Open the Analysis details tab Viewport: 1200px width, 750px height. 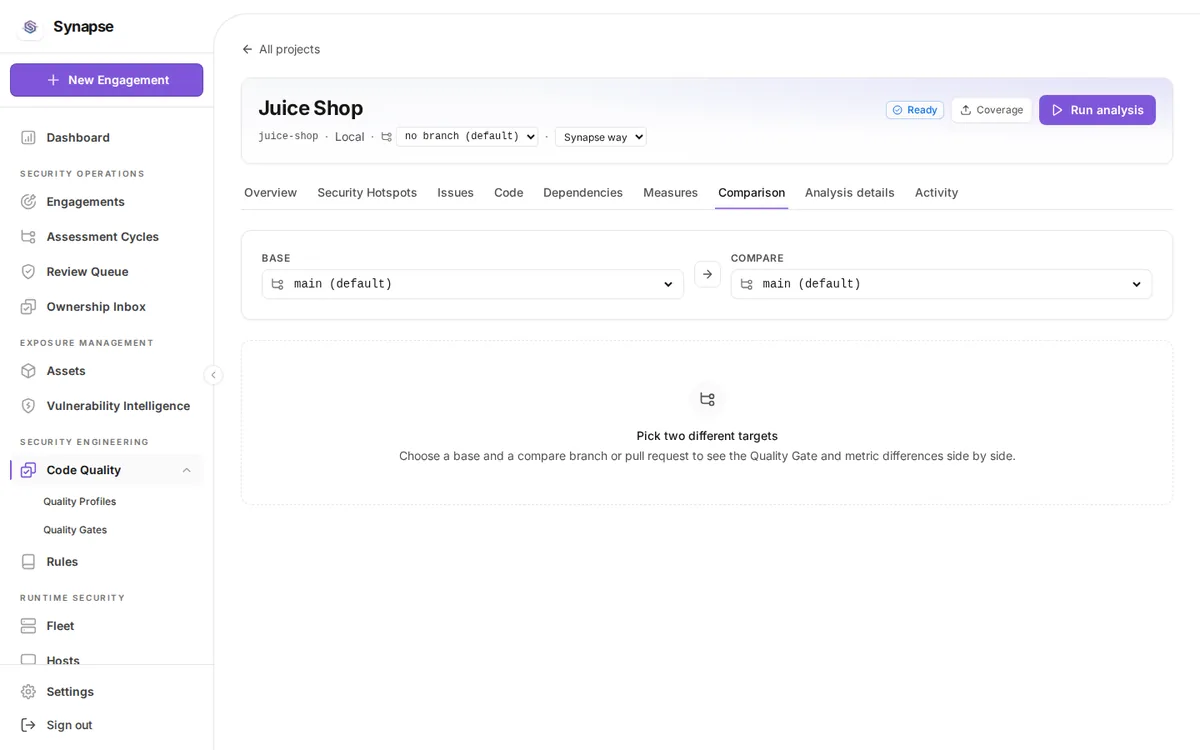850,192
